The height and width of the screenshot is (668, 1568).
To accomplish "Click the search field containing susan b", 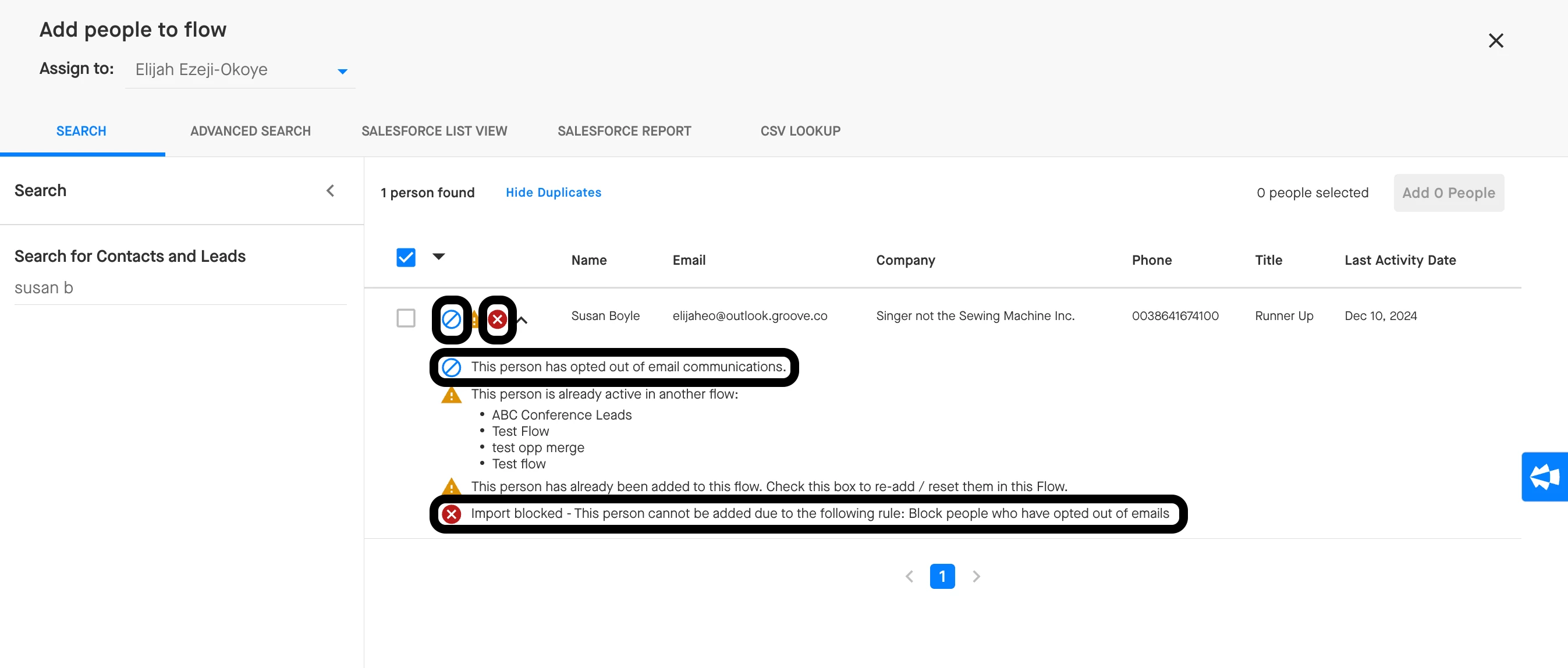I will click(180, 288).
